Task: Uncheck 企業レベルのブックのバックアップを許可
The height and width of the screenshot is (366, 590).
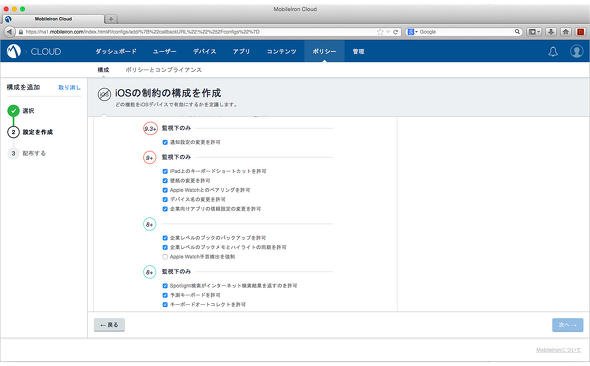Action: click(x=165, y=238)
